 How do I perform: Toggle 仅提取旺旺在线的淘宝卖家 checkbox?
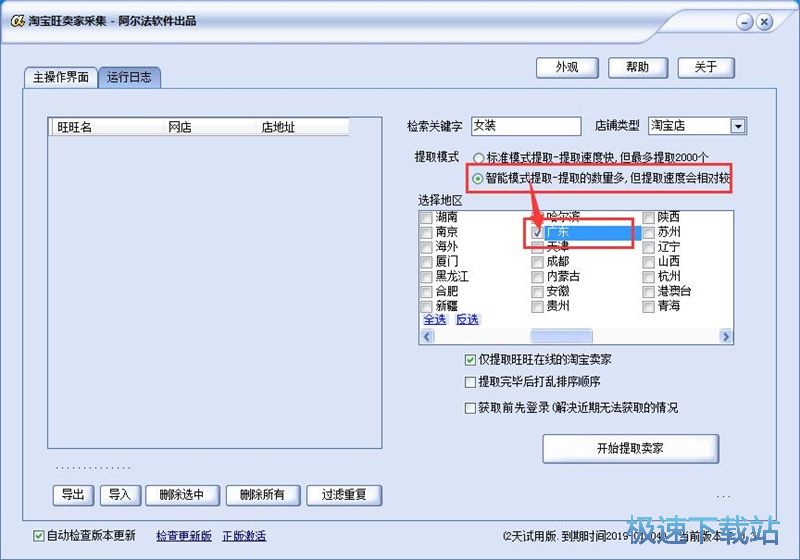point(470,360)
